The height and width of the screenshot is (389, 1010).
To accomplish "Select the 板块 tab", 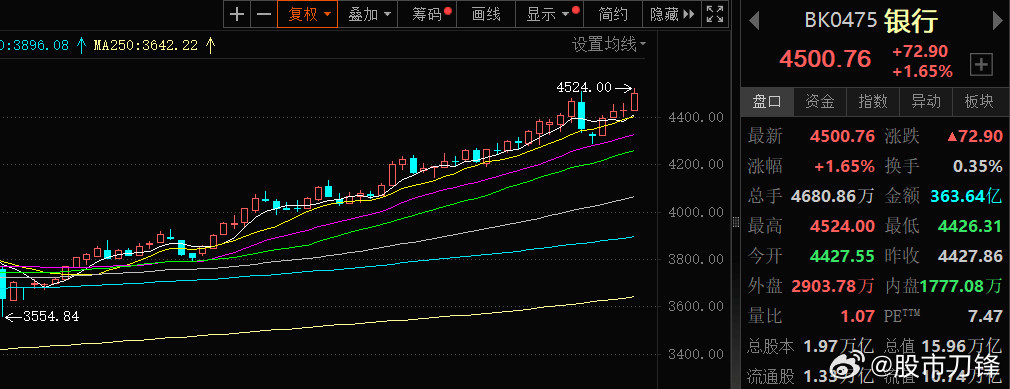I will pos(978,101).
